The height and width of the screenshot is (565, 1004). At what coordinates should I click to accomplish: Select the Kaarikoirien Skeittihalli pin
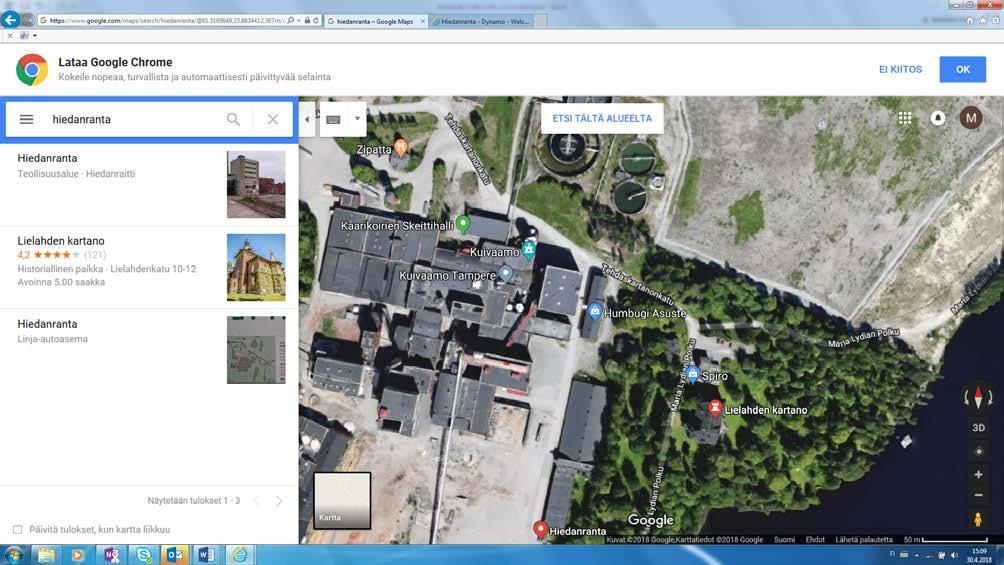(463, 224)
